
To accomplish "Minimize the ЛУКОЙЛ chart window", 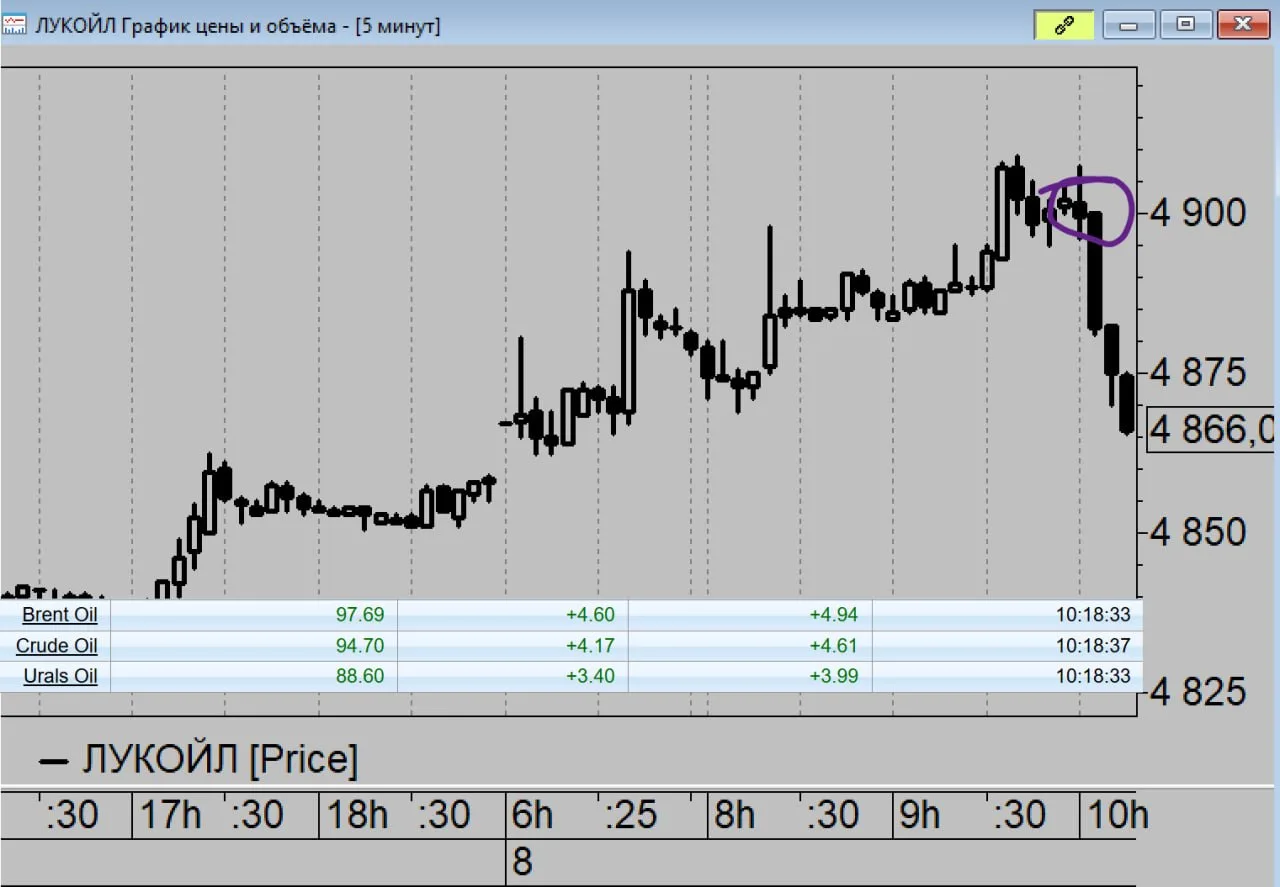I will click(x=1129, y=24).
